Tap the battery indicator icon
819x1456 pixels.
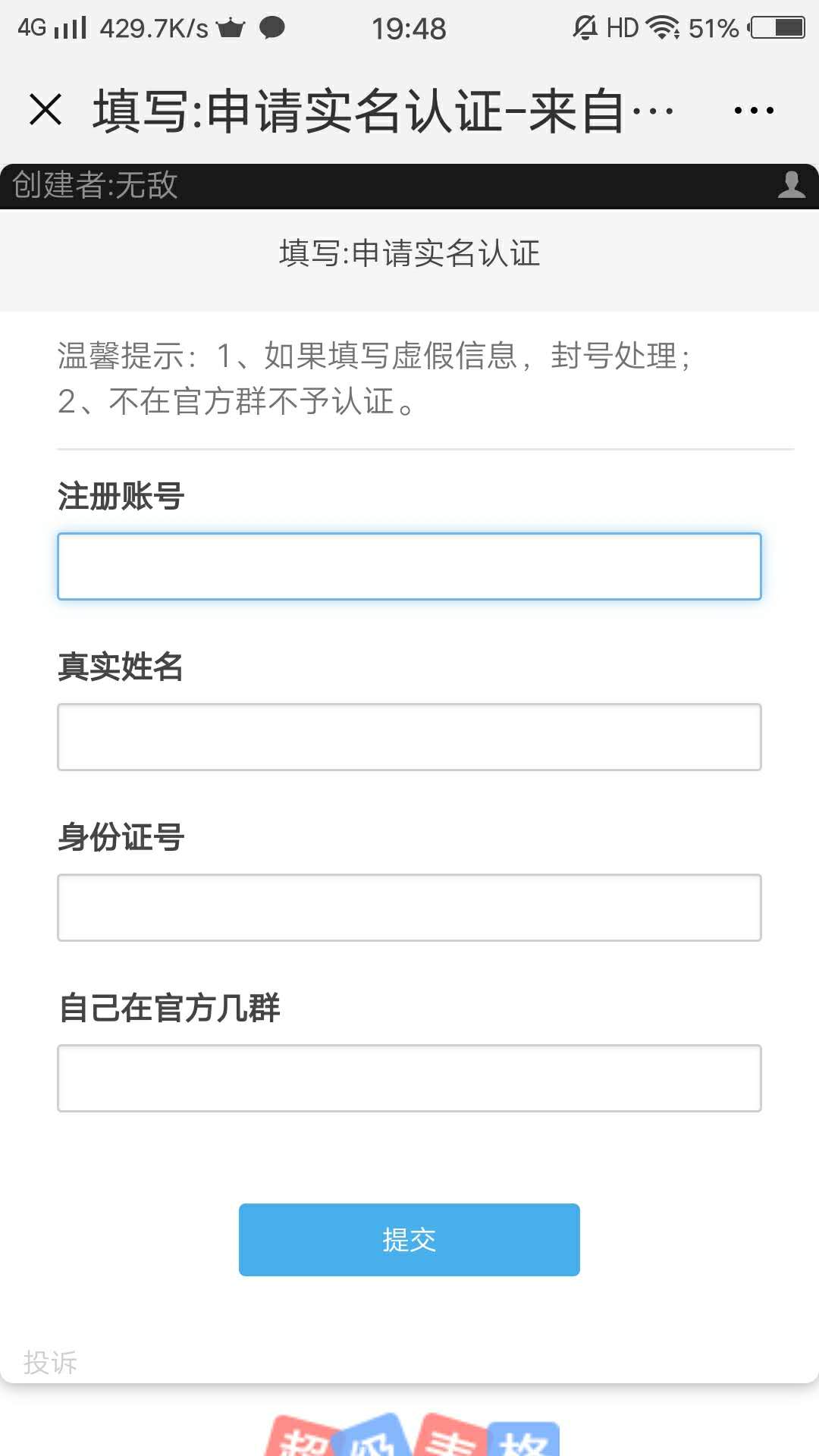click(777, 28)
